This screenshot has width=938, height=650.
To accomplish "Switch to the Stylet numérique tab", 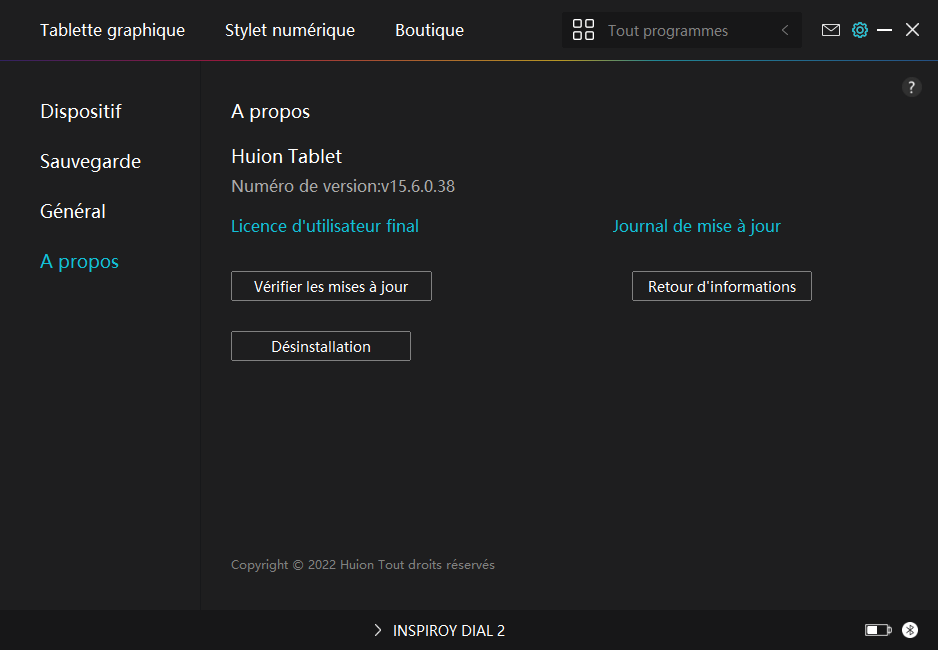I will tap(290, 30).
